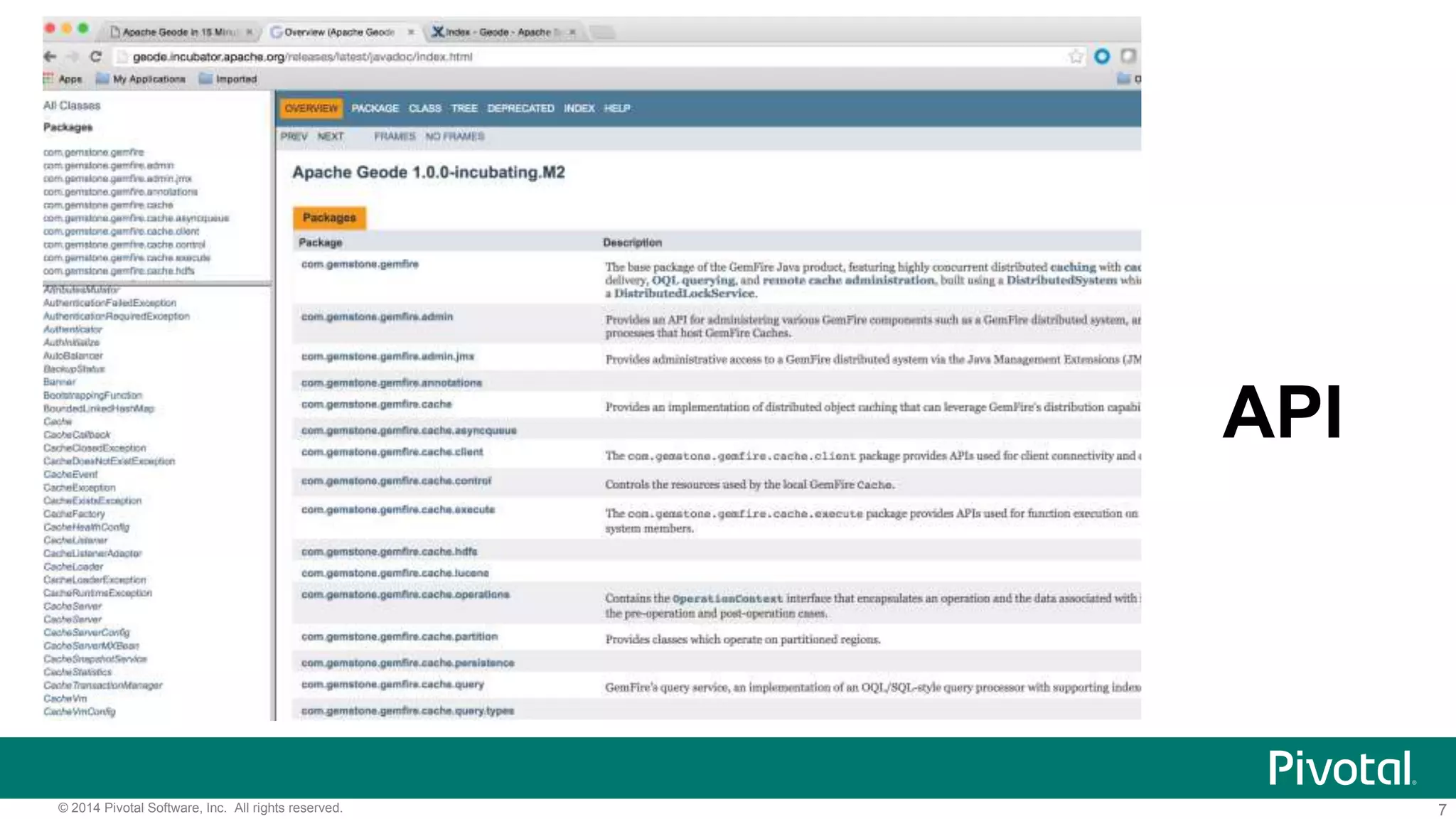The height and width of the screenshot is (819, 1456).
Task: Open CacheFactory class in left list
Action: (x=74, y=513)
